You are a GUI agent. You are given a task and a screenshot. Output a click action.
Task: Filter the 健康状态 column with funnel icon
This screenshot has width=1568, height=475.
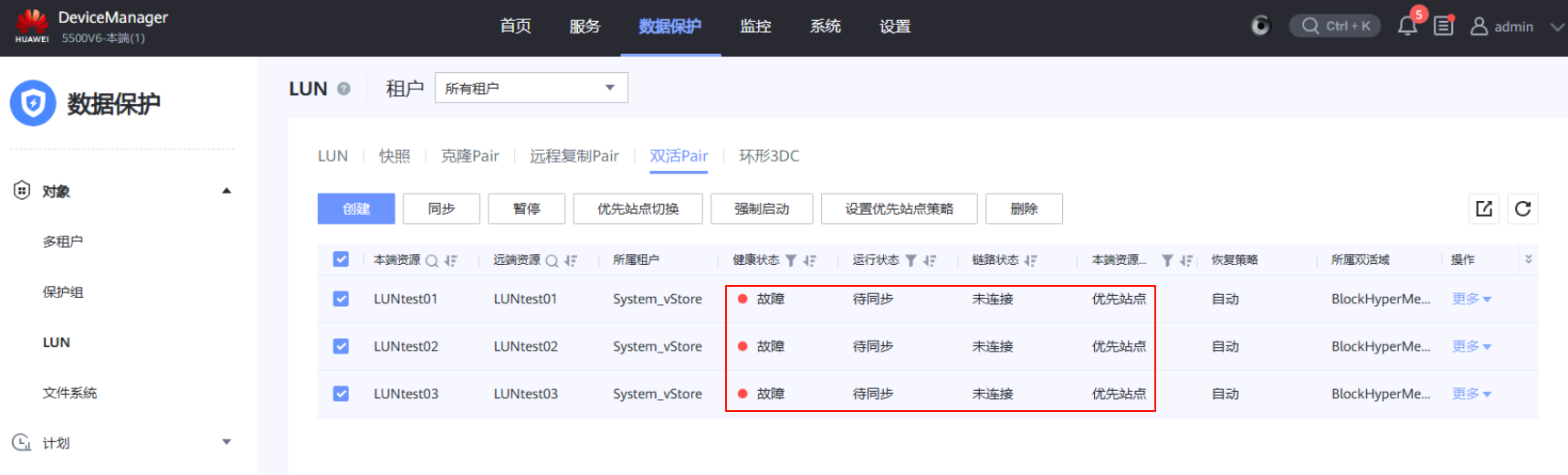click(791, 260)
